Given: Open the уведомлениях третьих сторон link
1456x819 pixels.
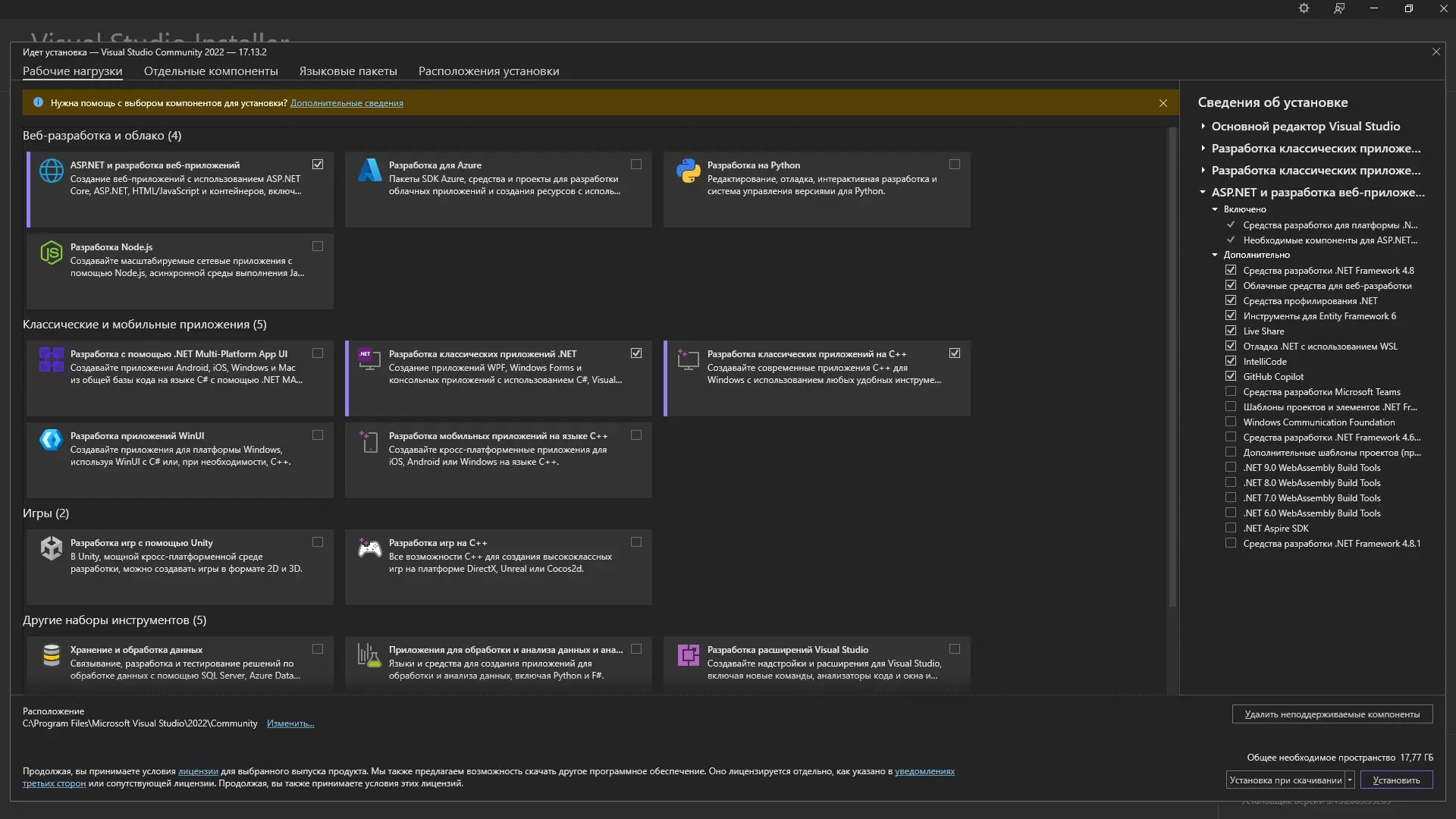Looking at the screenshot, I should [924, 771].
